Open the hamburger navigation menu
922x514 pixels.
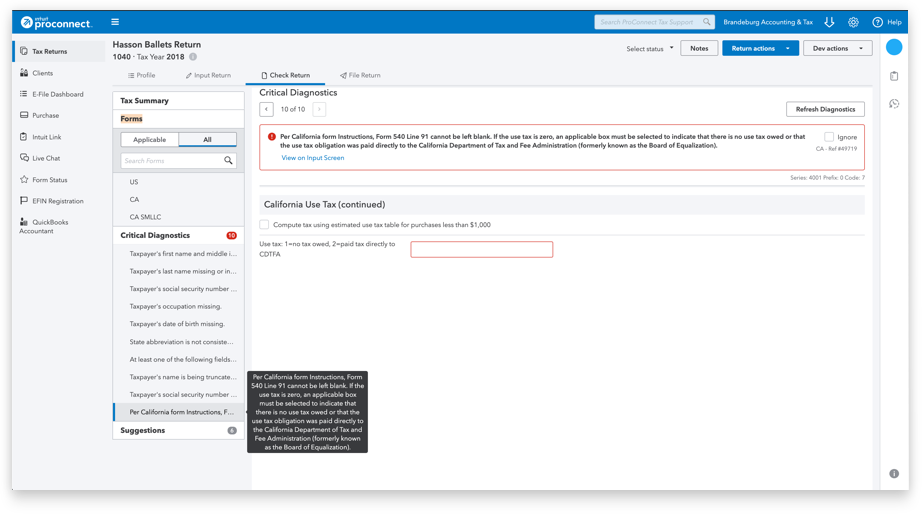coord(115,22)
